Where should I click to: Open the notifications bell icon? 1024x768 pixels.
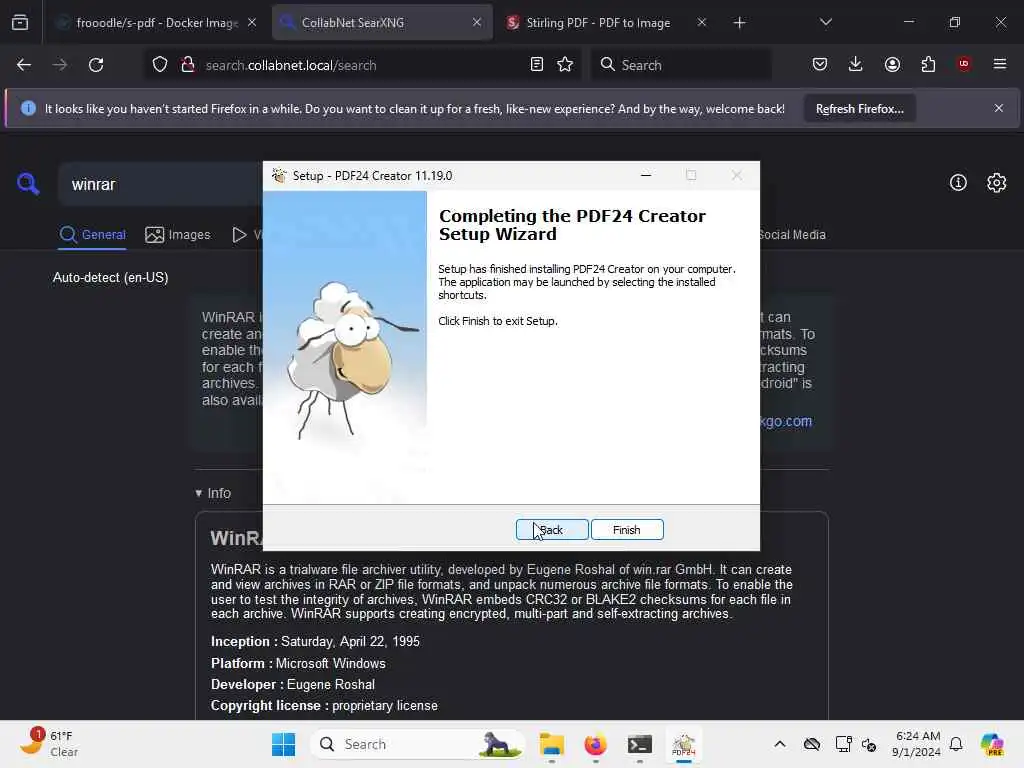[x=956, y=744]
